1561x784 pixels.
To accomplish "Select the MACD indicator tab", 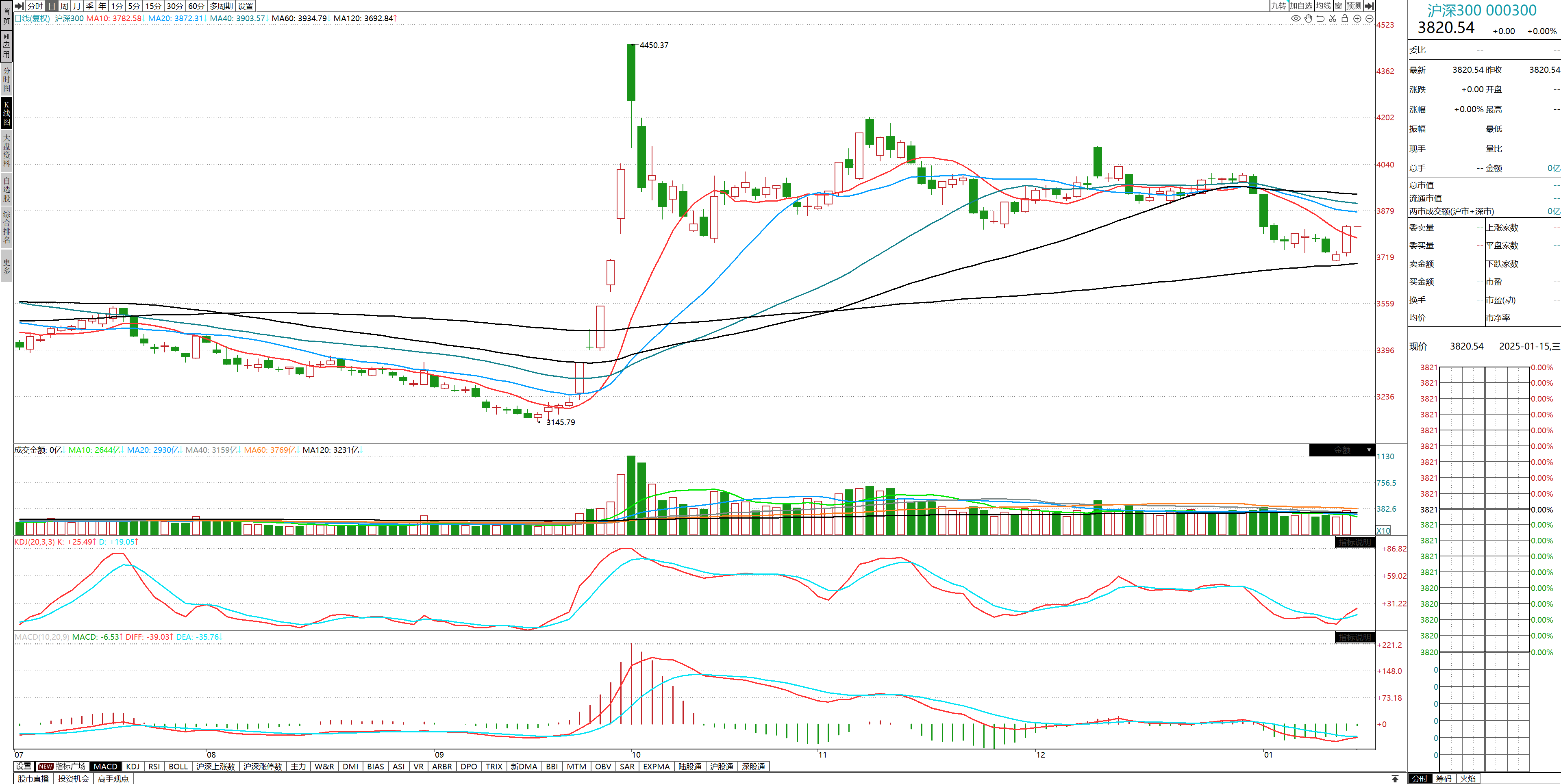I will click(105, 767).
